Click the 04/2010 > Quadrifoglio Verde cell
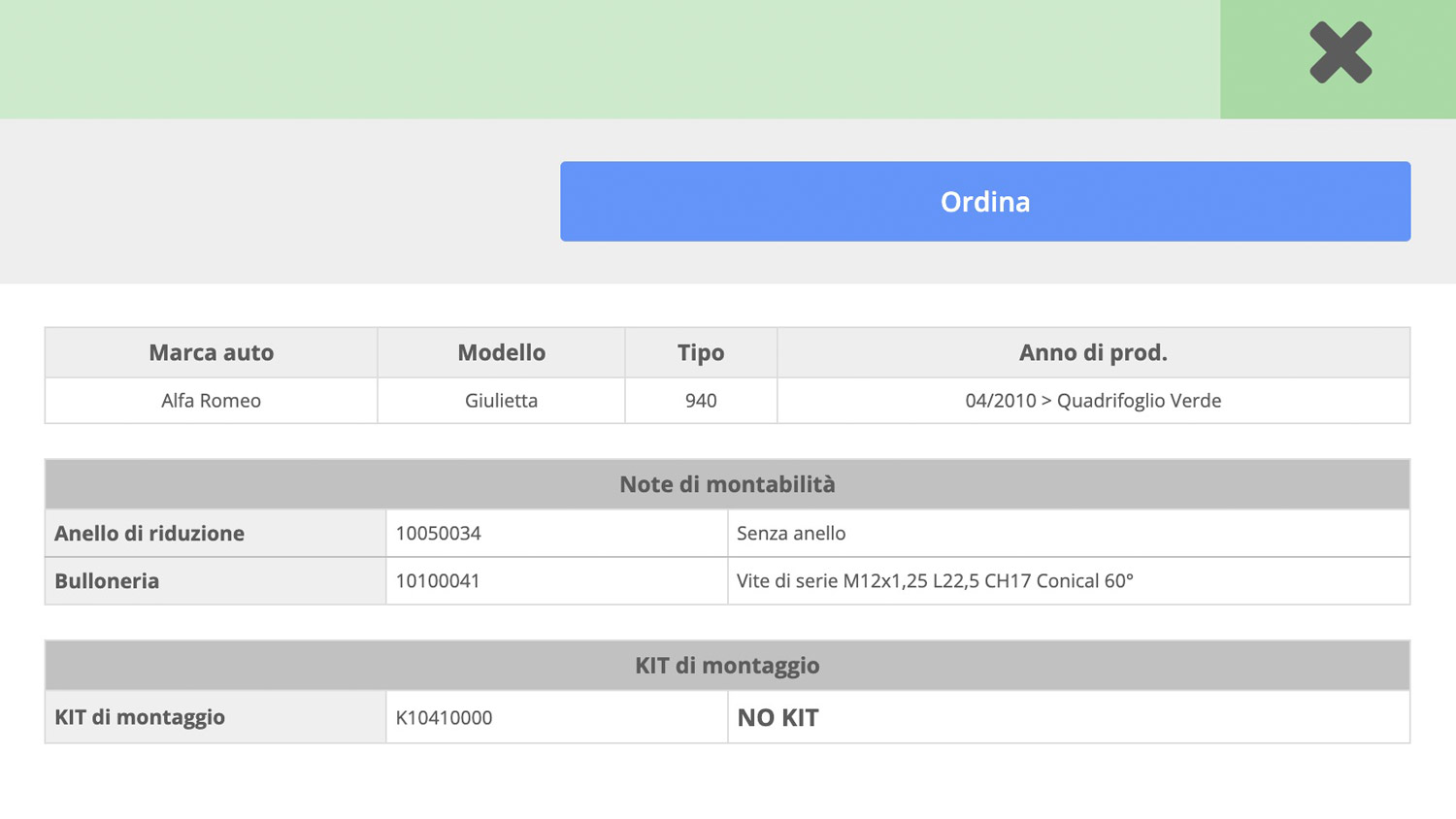Viewport: 1456px width, 819px height. tap(1093, 401)
